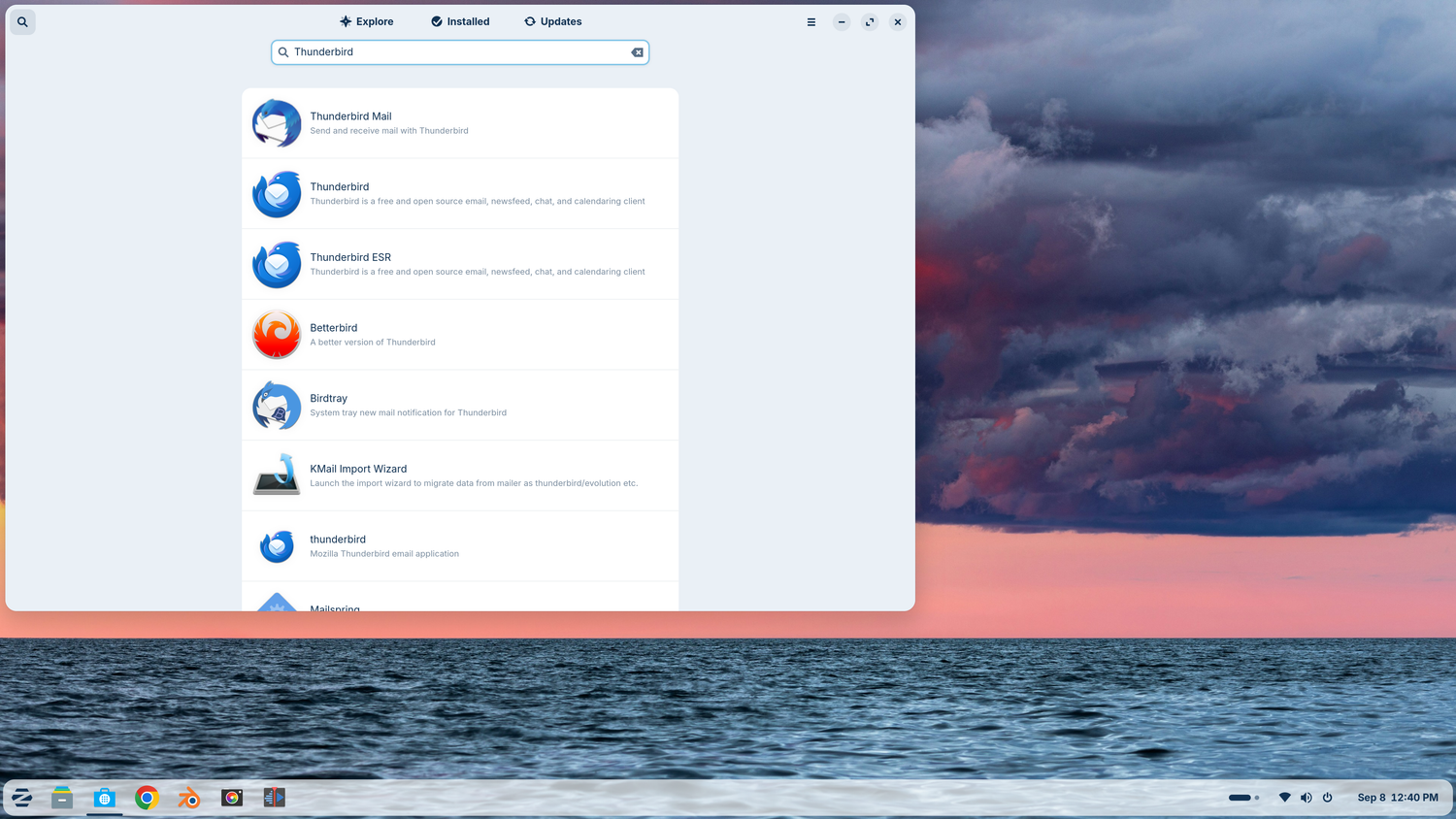This screenshot has height=819, width=1456.
Task: Clear the Thunderbird search text
Action: pos(638,52)
